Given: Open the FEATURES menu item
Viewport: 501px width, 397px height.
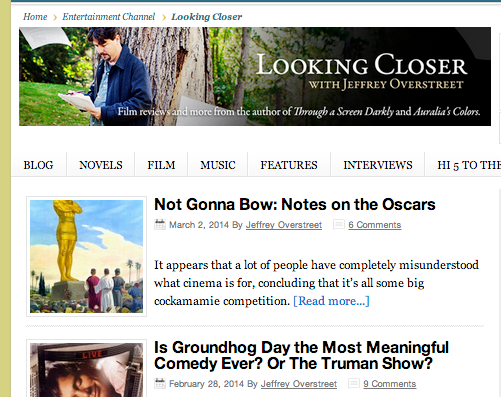Looking at the screenshot, I should pos(289,165).
